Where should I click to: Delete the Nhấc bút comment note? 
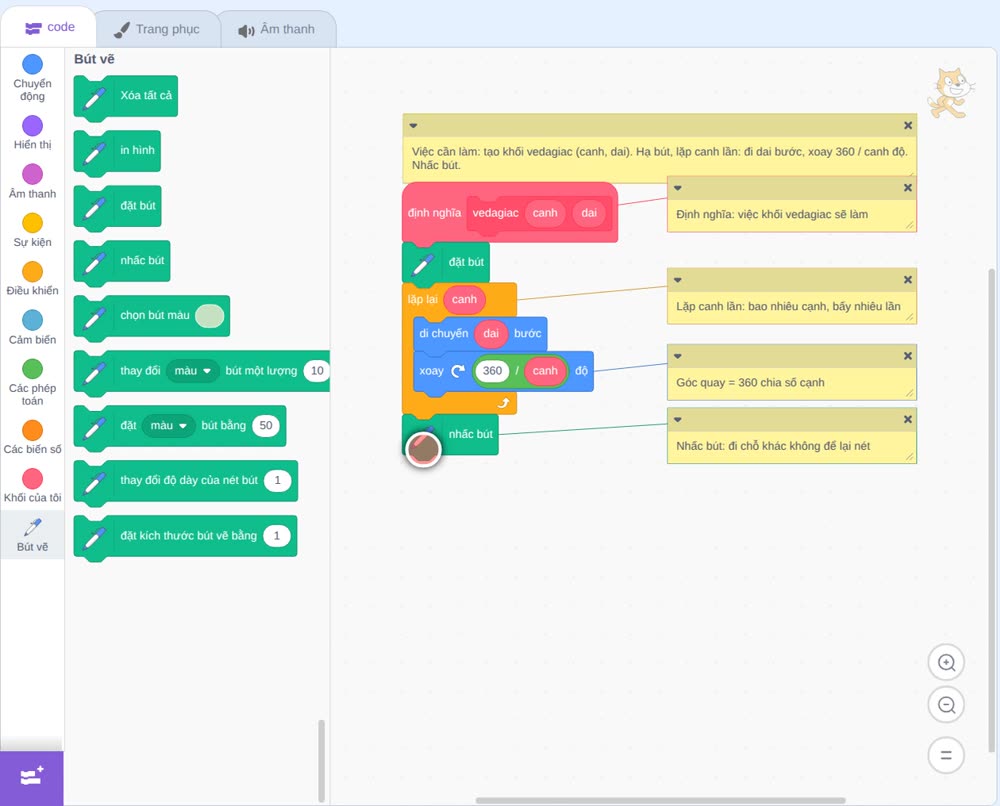click(908, 420)
